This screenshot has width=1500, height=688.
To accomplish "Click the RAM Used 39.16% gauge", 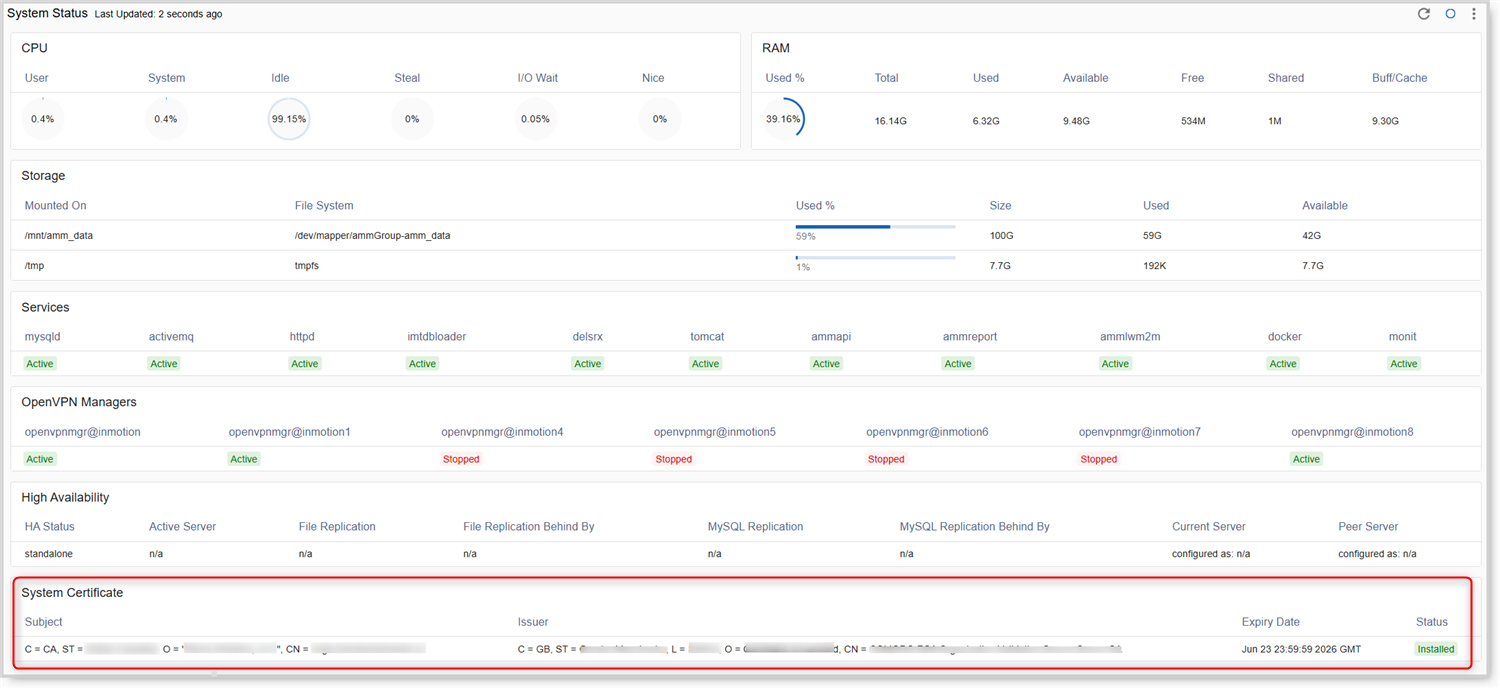I will tap(783, 119).
